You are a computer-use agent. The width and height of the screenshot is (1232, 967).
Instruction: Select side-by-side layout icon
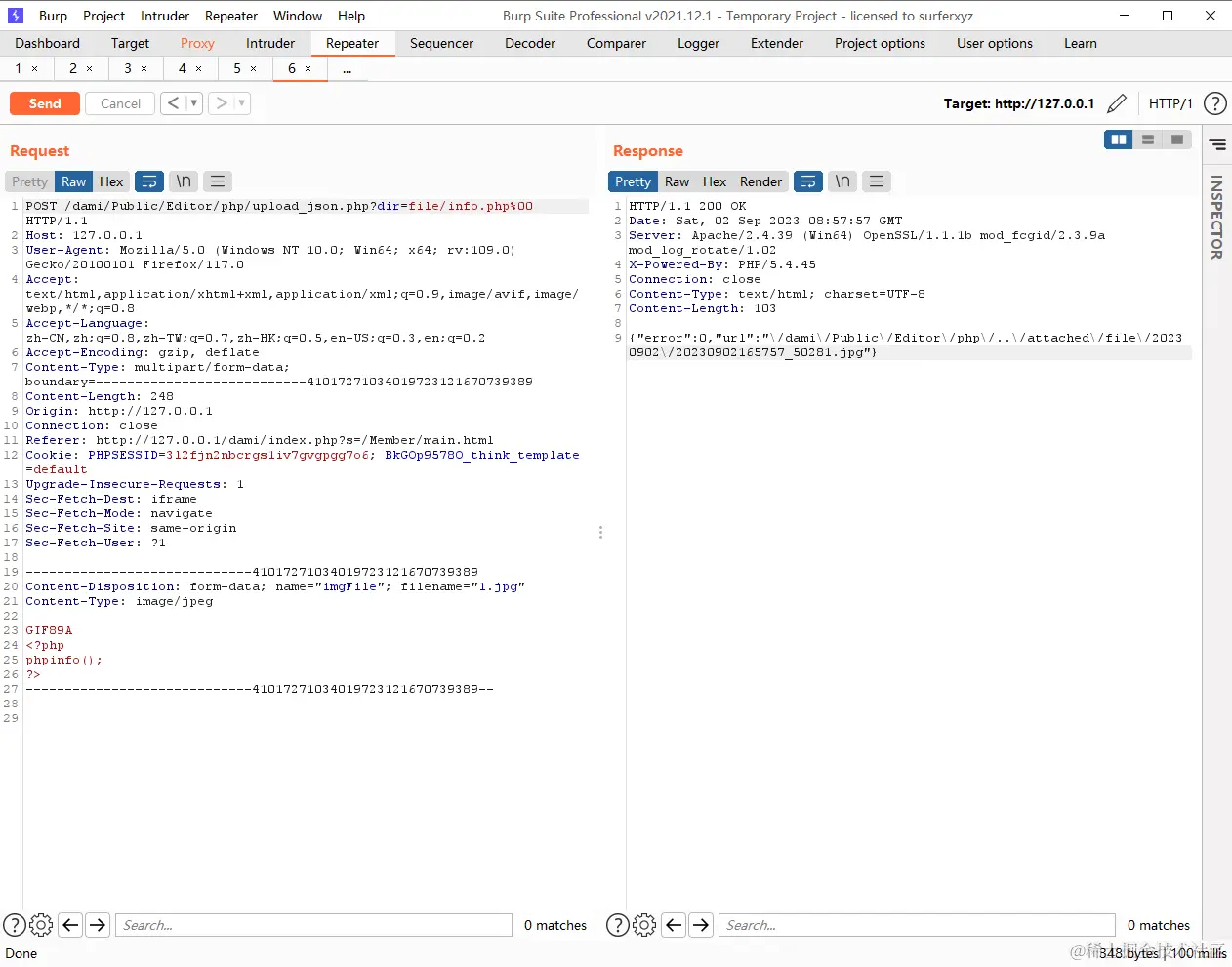[x=1119, y=140]
